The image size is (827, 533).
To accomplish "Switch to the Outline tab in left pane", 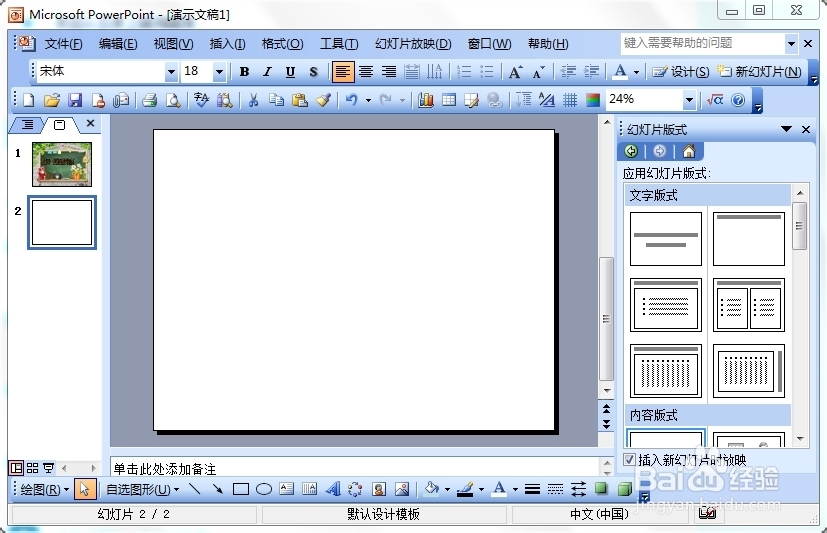I will click(x=27, y=124).
